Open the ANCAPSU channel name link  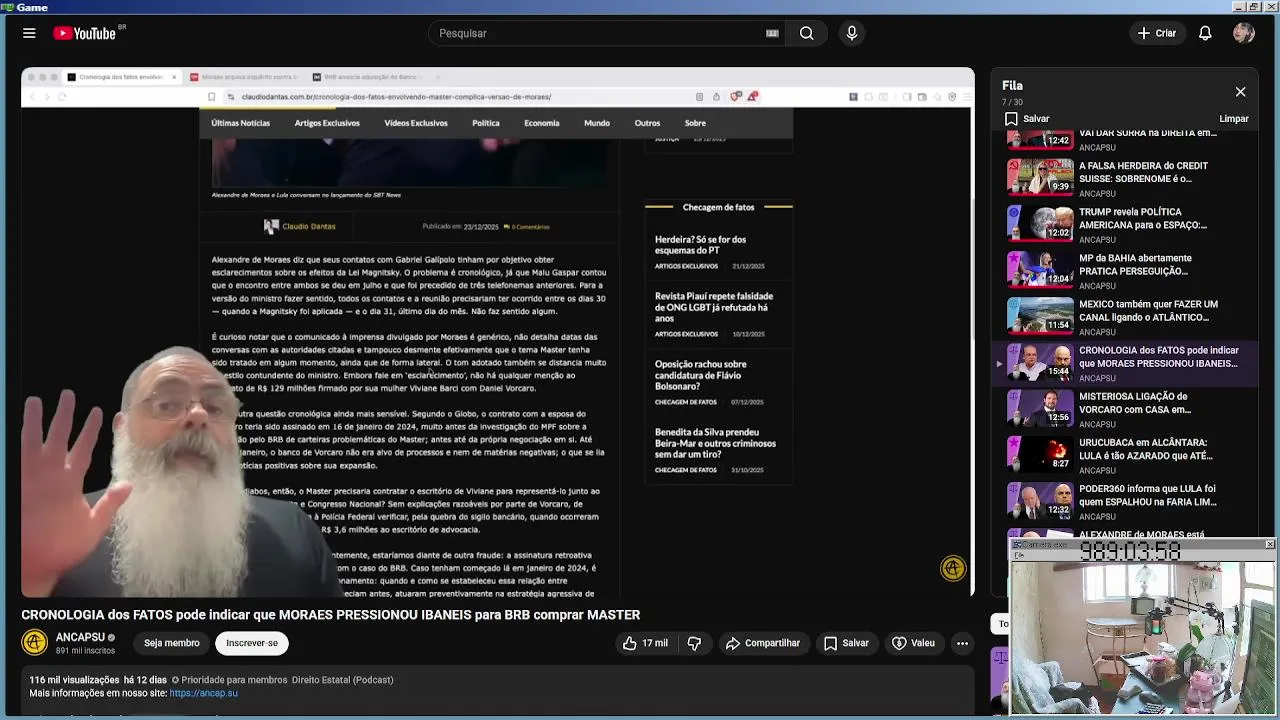(x=80, y=637)
